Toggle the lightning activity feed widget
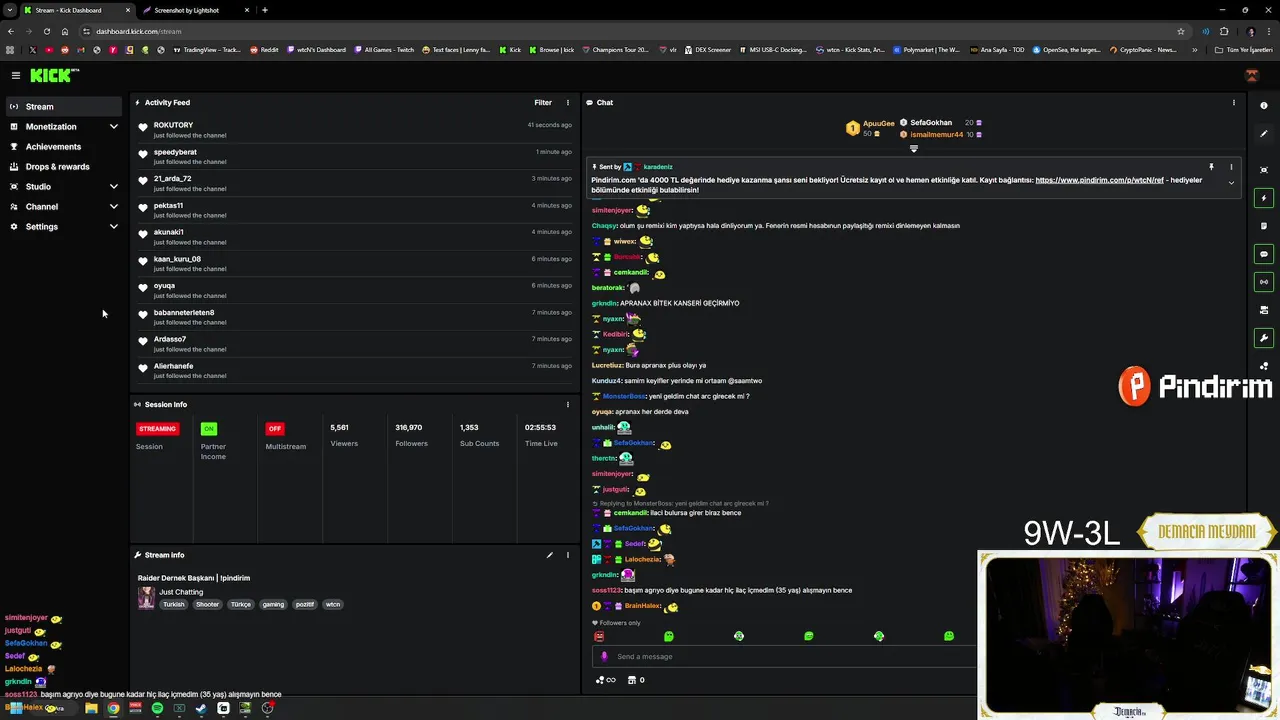This screenshot has width=1280, height=720. coord(1264,198)
